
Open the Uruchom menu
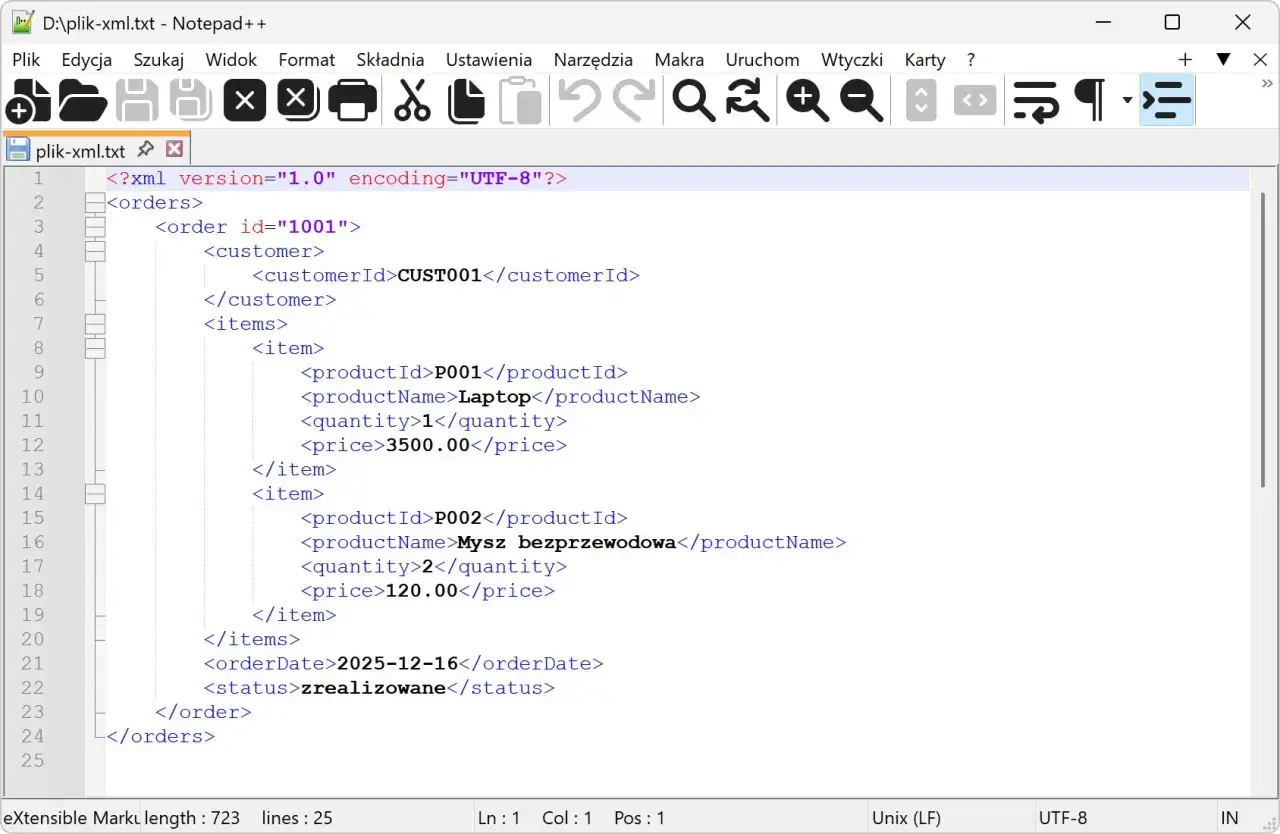(x=762, y=59)
